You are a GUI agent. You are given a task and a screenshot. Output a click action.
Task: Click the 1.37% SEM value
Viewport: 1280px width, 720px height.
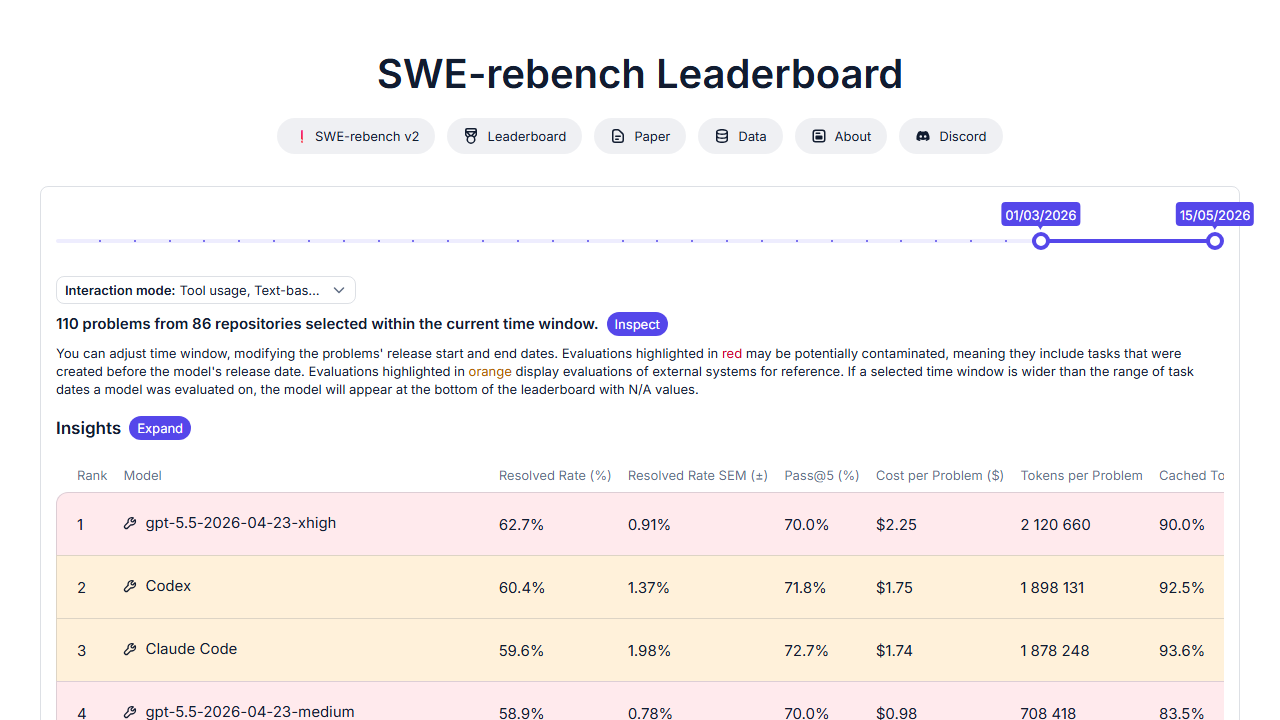(x=649, y=587)
